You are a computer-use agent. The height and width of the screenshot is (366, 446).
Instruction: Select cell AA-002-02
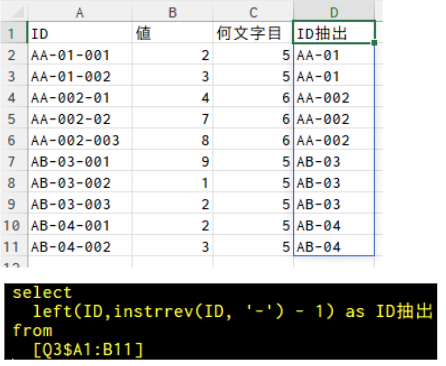tap(80, 119)
